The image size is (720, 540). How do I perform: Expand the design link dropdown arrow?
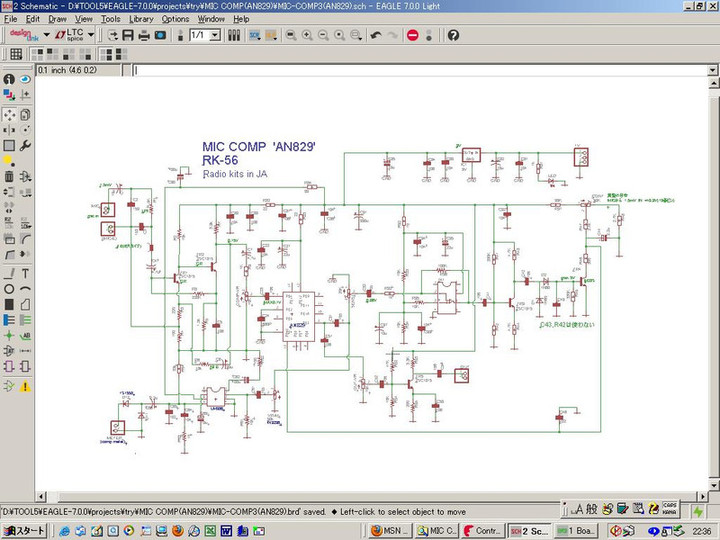coord(45,35)
